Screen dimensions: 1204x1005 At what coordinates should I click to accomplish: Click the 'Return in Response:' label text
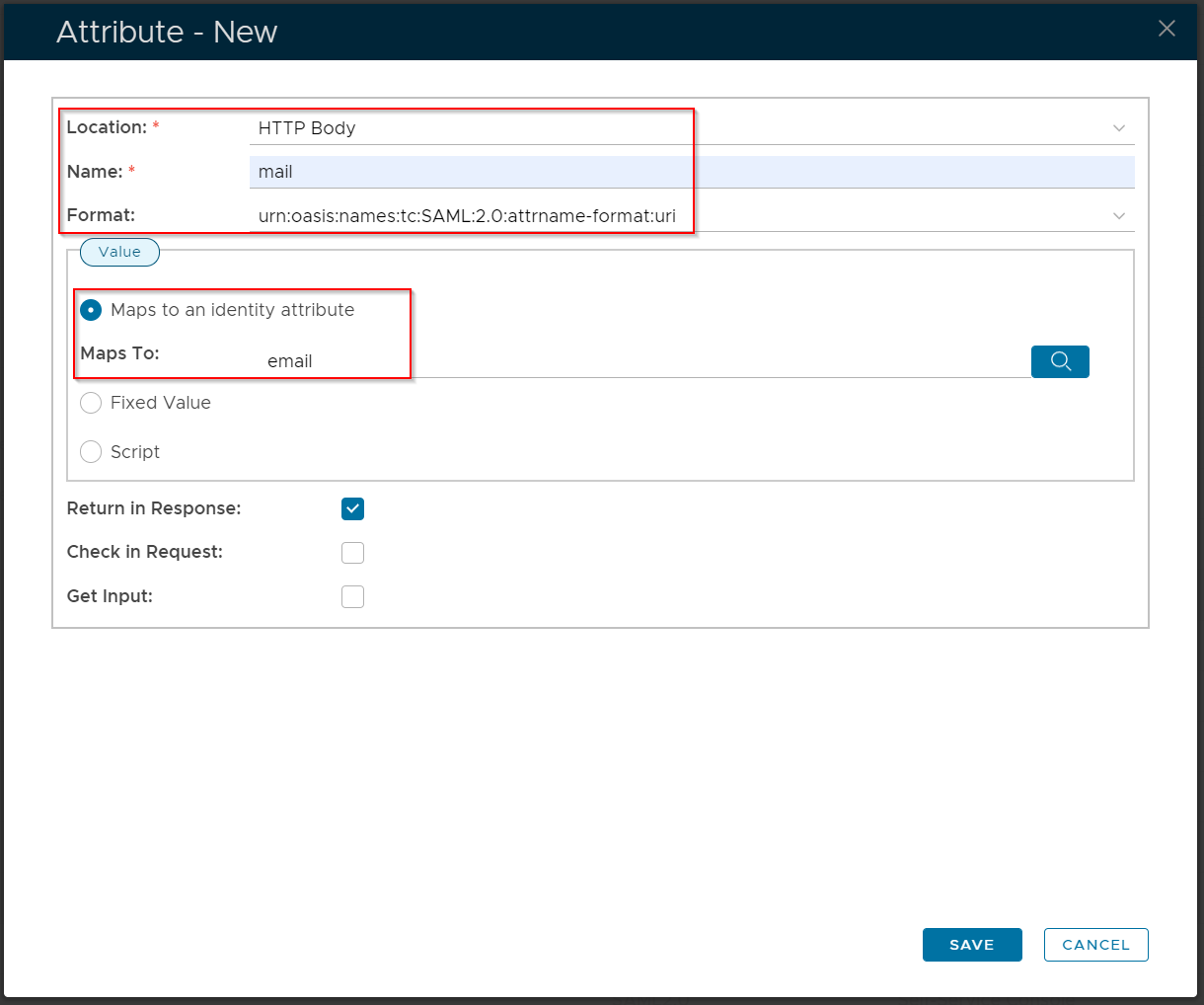click(x=154, y=508)
